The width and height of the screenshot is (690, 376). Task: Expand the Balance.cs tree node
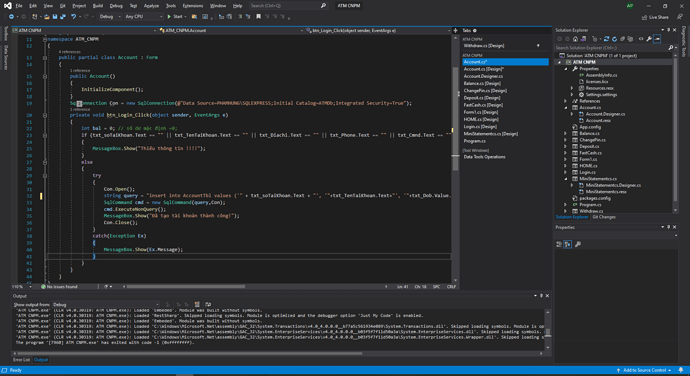[566, 133]
